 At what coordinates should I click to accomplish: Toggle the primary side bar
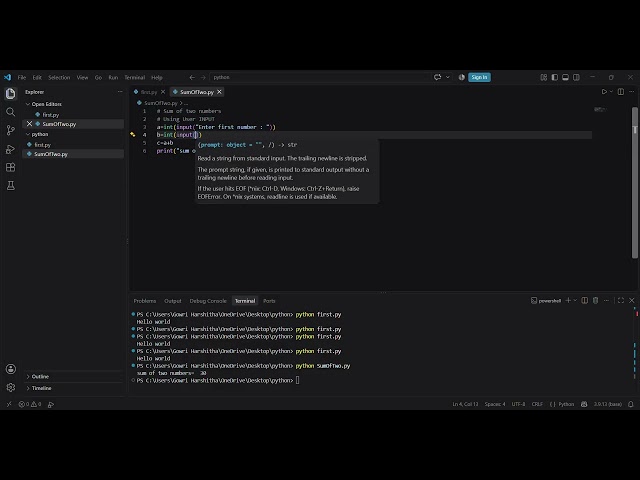[x=555, y=77]
